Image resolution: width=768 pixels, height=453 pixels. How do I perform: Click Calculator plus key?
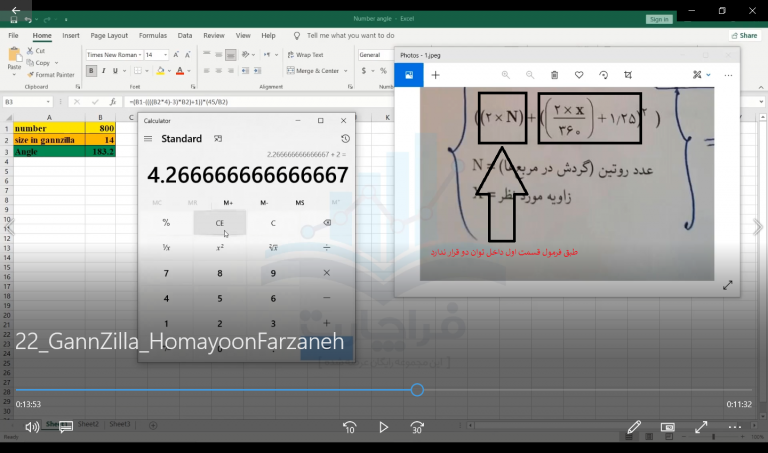click(x=327, y=323)
